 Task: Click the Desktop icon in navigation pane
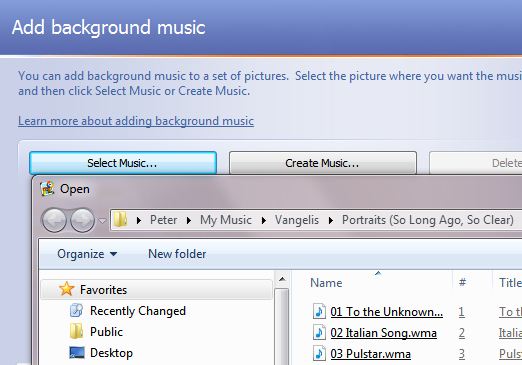point(77,352)
